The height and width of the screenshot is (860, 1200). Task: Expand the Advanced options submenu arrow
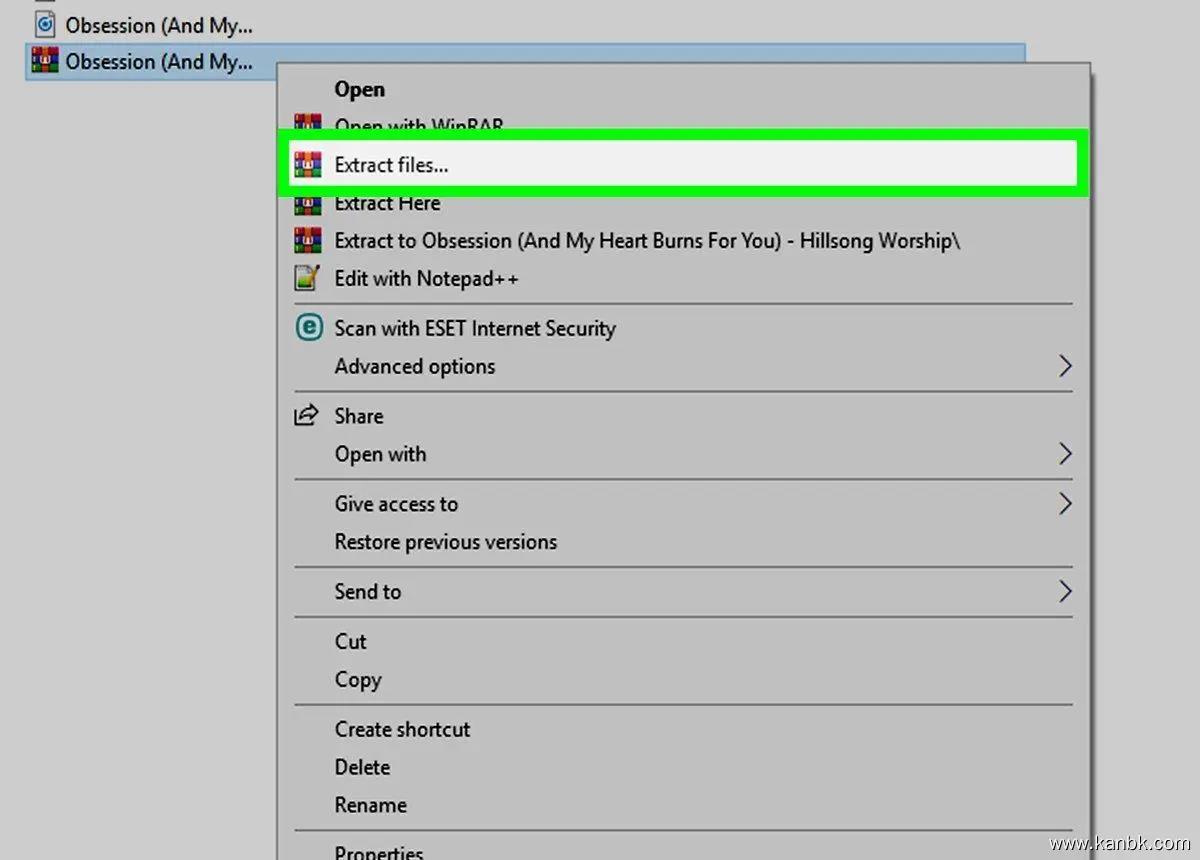pos(1064,366)
